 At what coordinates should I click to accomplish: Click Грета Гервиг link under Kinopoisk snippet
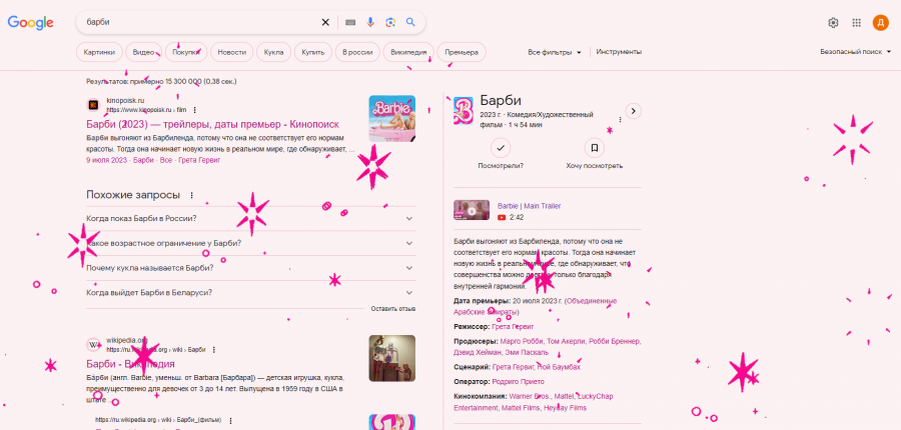[199, 160]
